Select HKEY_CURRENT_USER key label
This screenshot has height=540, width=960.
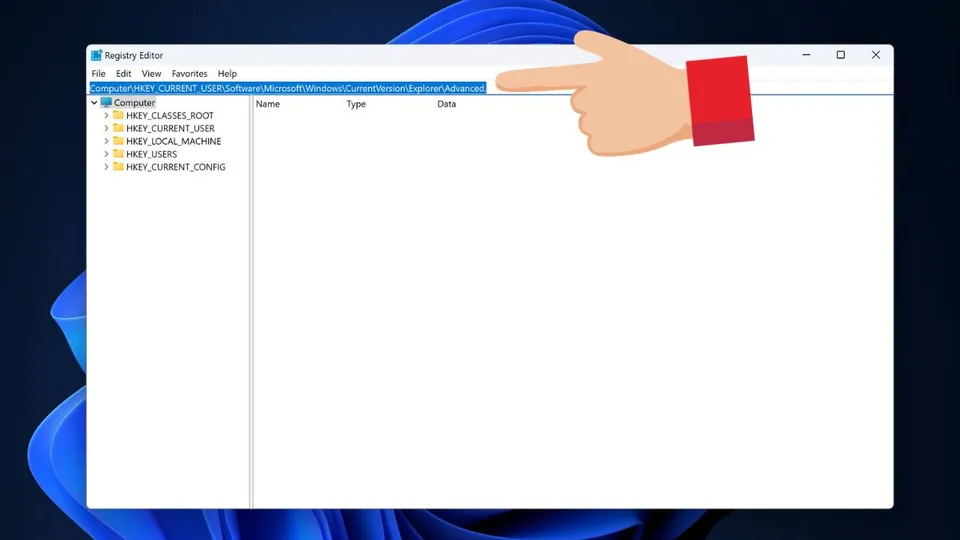(x=170, y=129)
